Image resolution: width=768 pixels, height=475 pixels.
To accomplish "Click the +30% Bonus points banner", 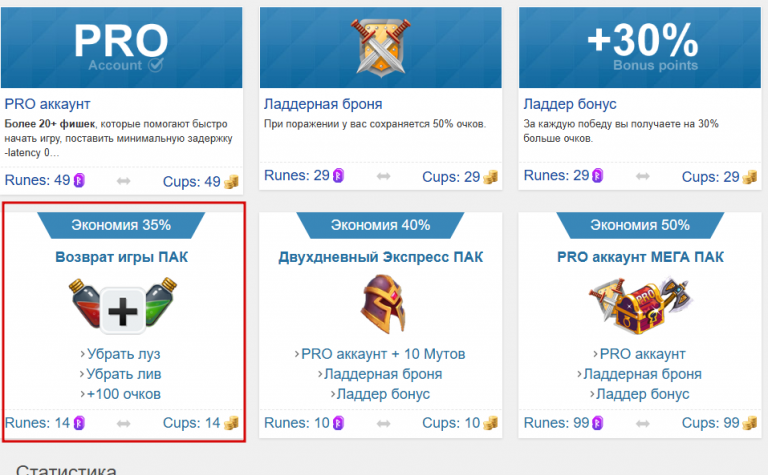I will pyautogui.click(x=640, y=48).
